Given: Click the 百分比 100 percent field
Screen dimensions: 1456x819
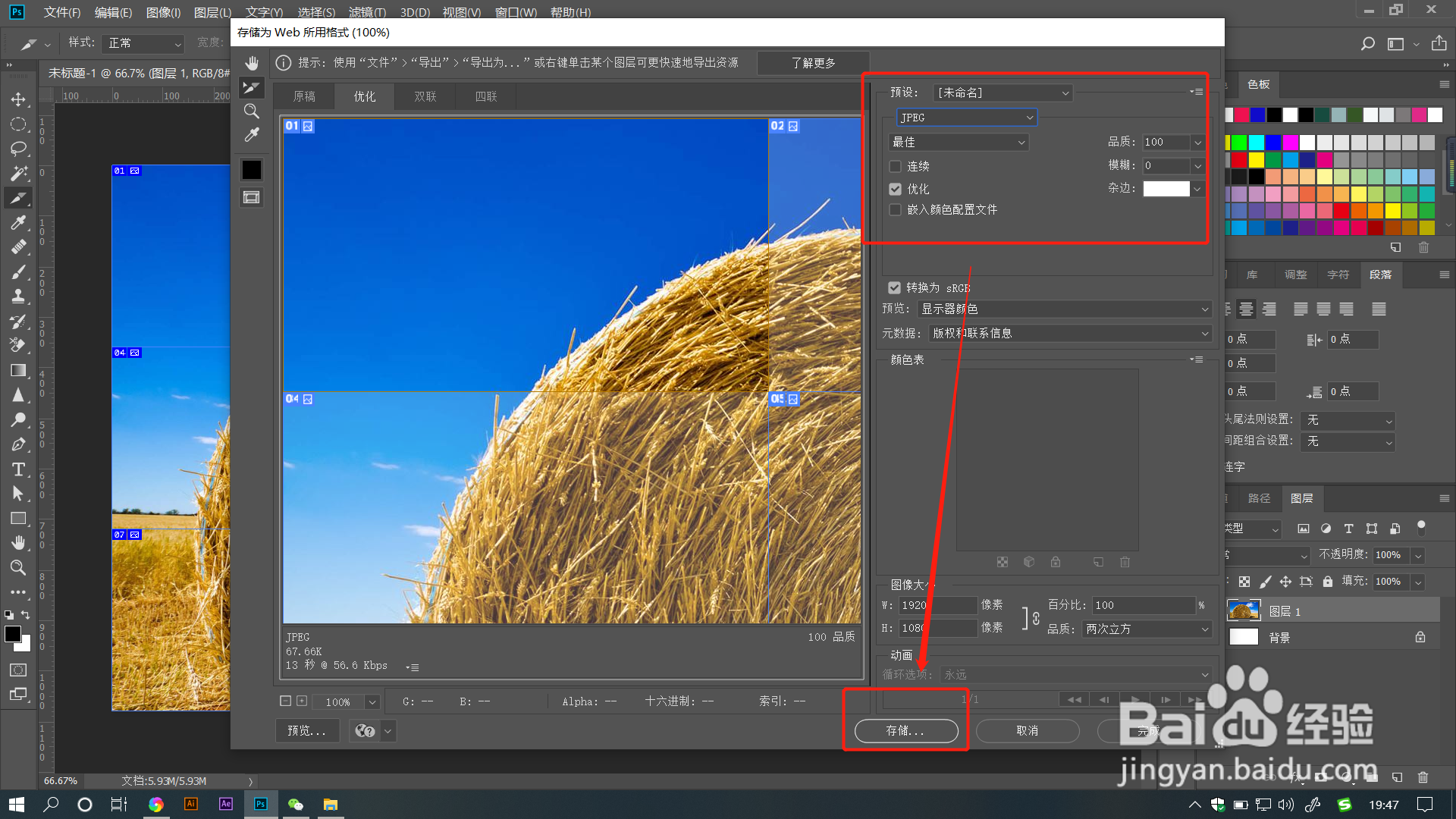Looking at the screenshot, I should coord(1144,606).
